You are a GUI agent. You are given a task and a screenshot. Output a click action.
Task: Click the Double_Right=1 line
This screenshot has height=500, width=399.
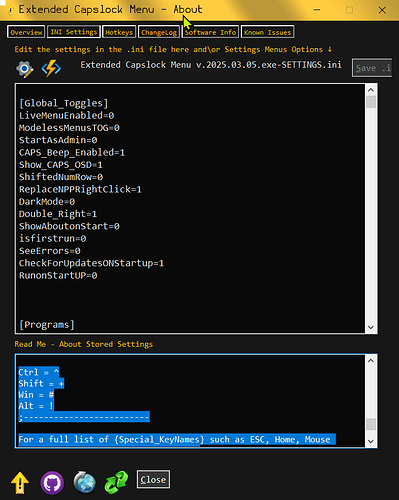58,214
